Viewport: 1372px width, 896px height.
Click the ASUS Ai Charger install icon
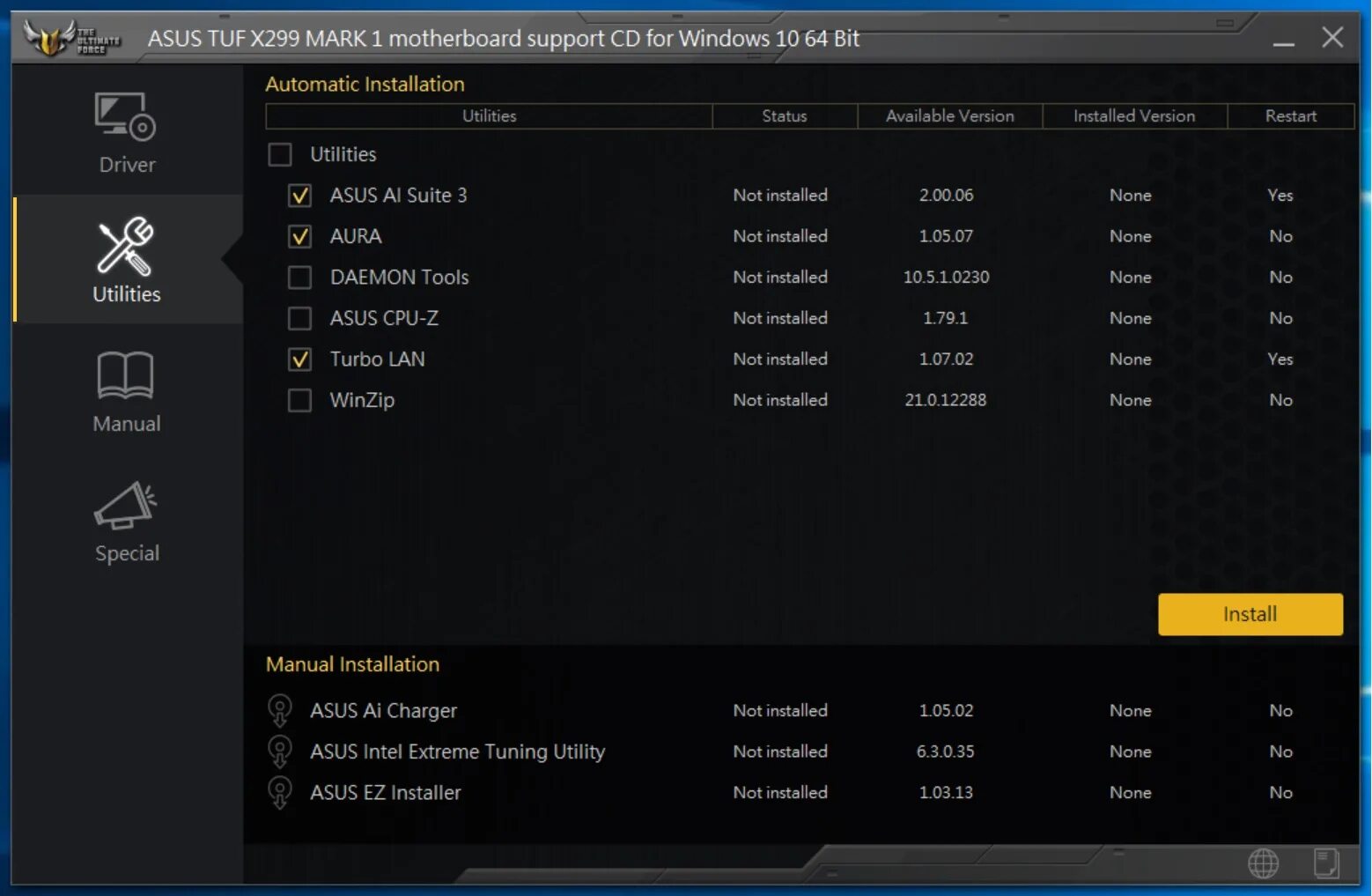(x=280, y=710)
